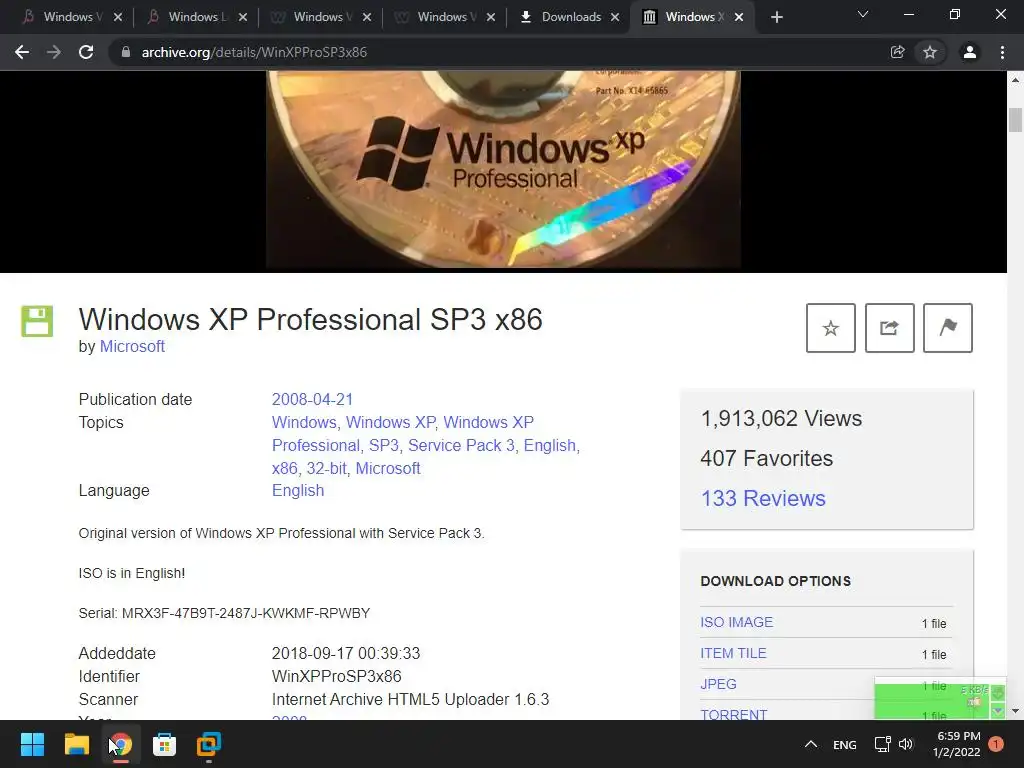
Task: Click the 1,913,062 Views text
Action: 781,419
